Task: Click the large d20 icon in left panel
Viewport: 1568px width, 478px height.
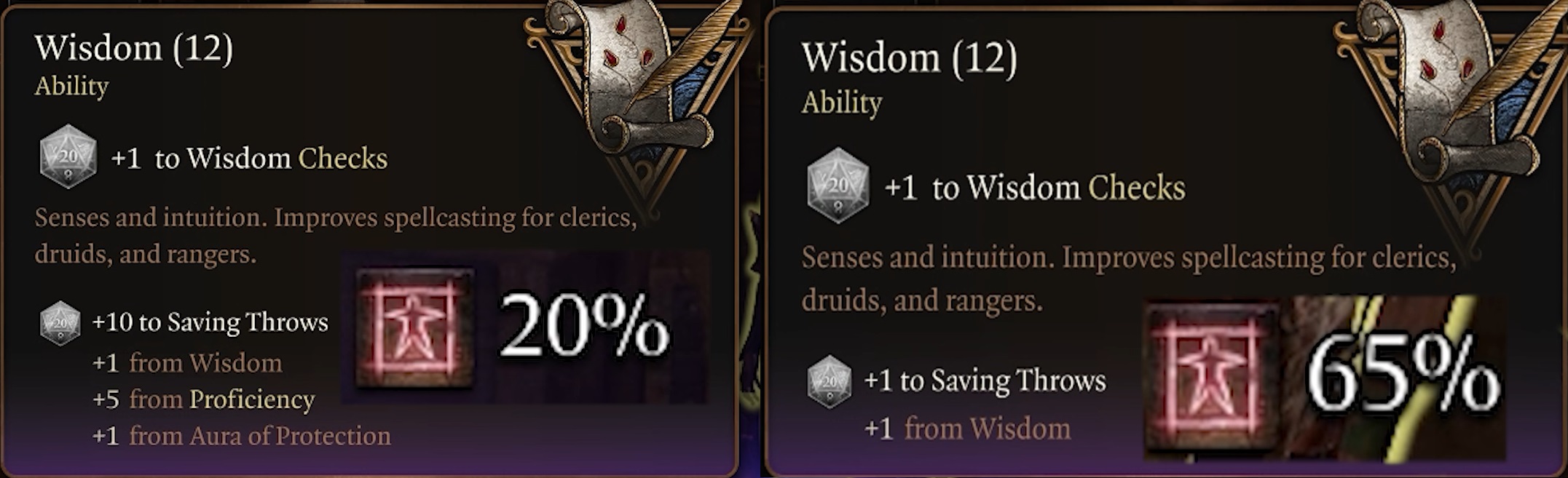Action: tap(68, 157)
